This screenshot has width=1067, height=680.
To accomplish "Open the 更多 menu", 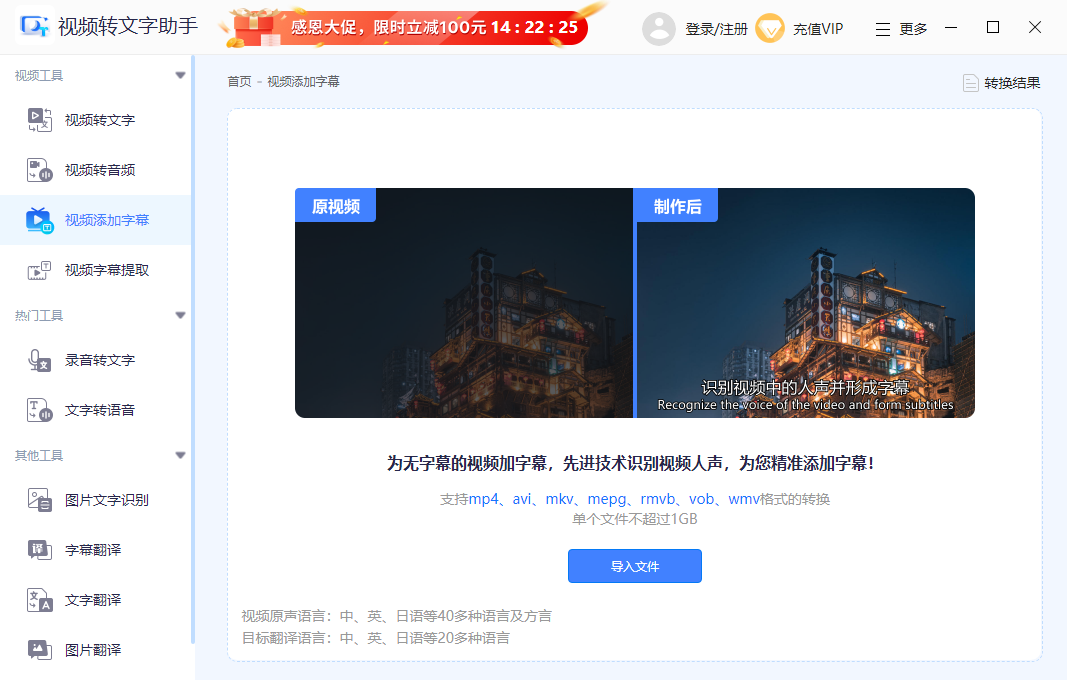I will click(x=905, y=28).
